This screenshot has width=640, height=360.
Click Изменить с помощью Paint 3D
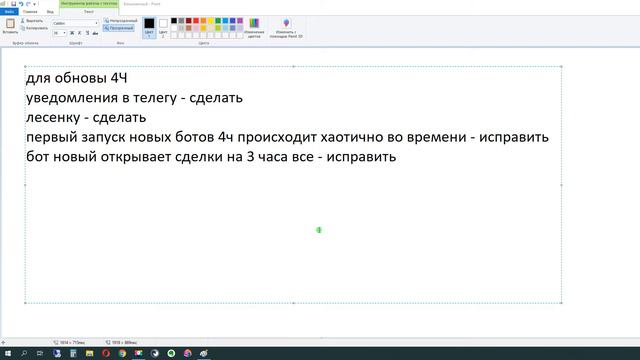click(286, 28)
